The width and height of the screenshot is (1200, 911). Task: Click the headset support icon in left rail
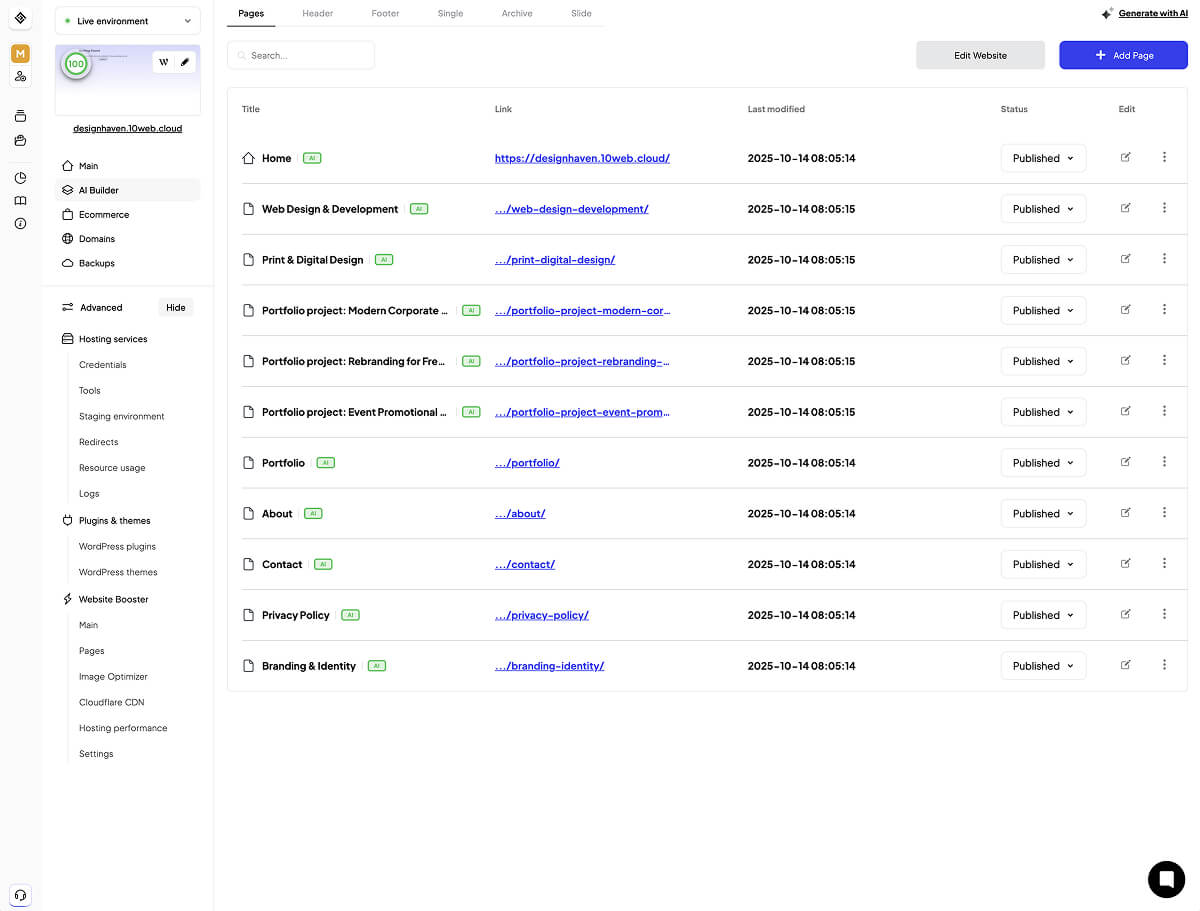click(x=20, y=895)
